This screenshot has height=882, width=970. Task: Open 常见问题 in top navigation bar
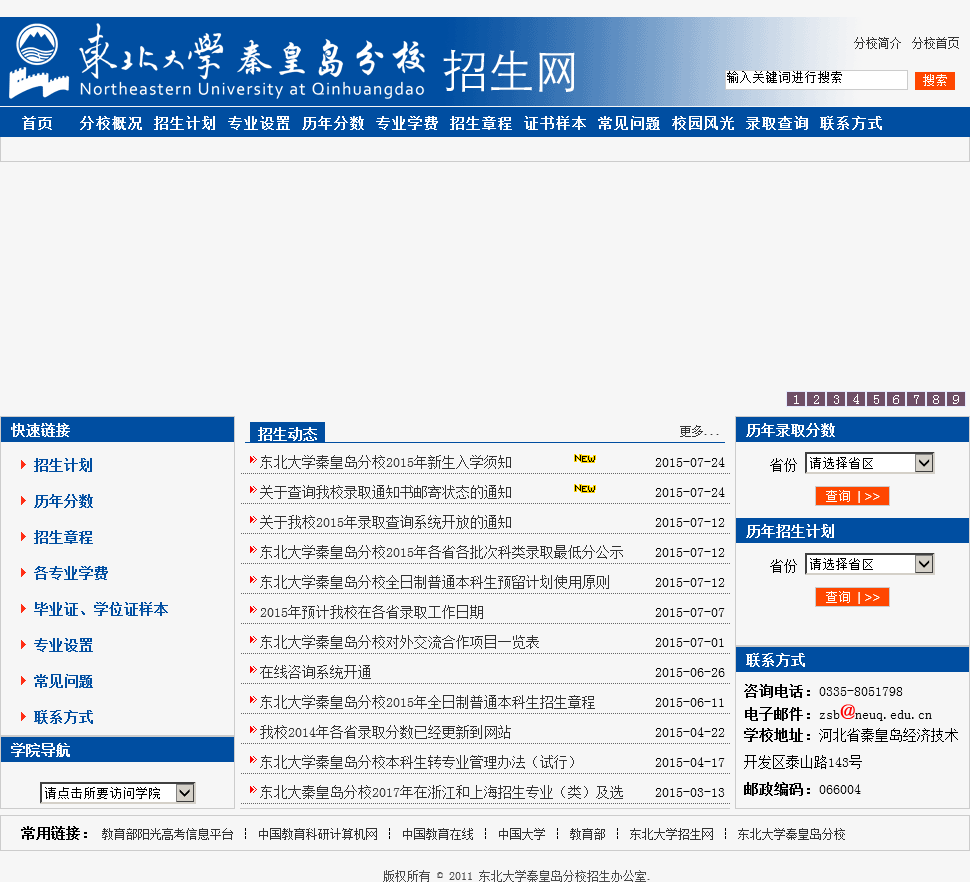pyautogui.click(x=629, y=123)
